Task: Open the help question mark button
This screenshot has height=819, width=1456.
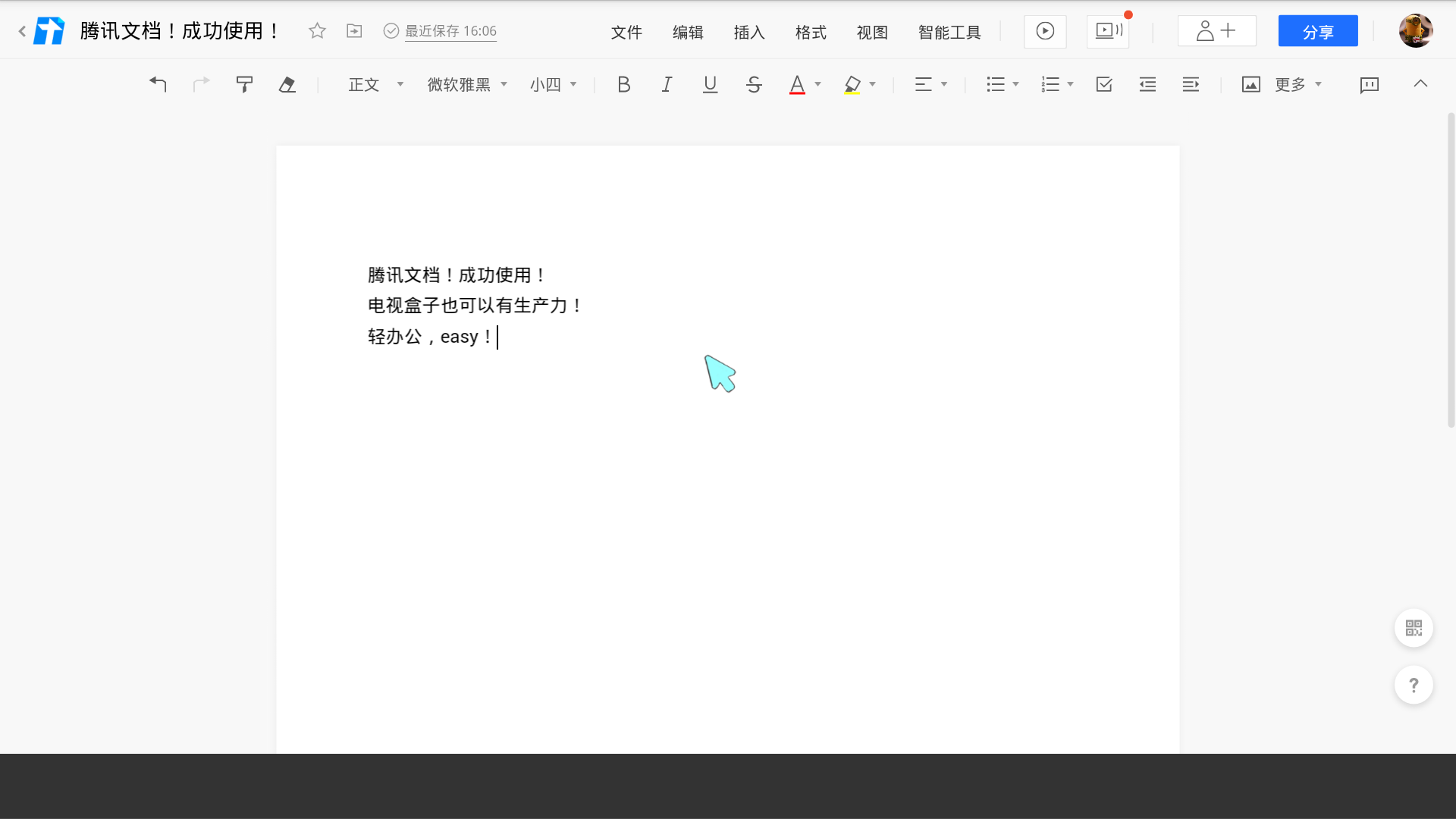Action: tap(1414, 685)
